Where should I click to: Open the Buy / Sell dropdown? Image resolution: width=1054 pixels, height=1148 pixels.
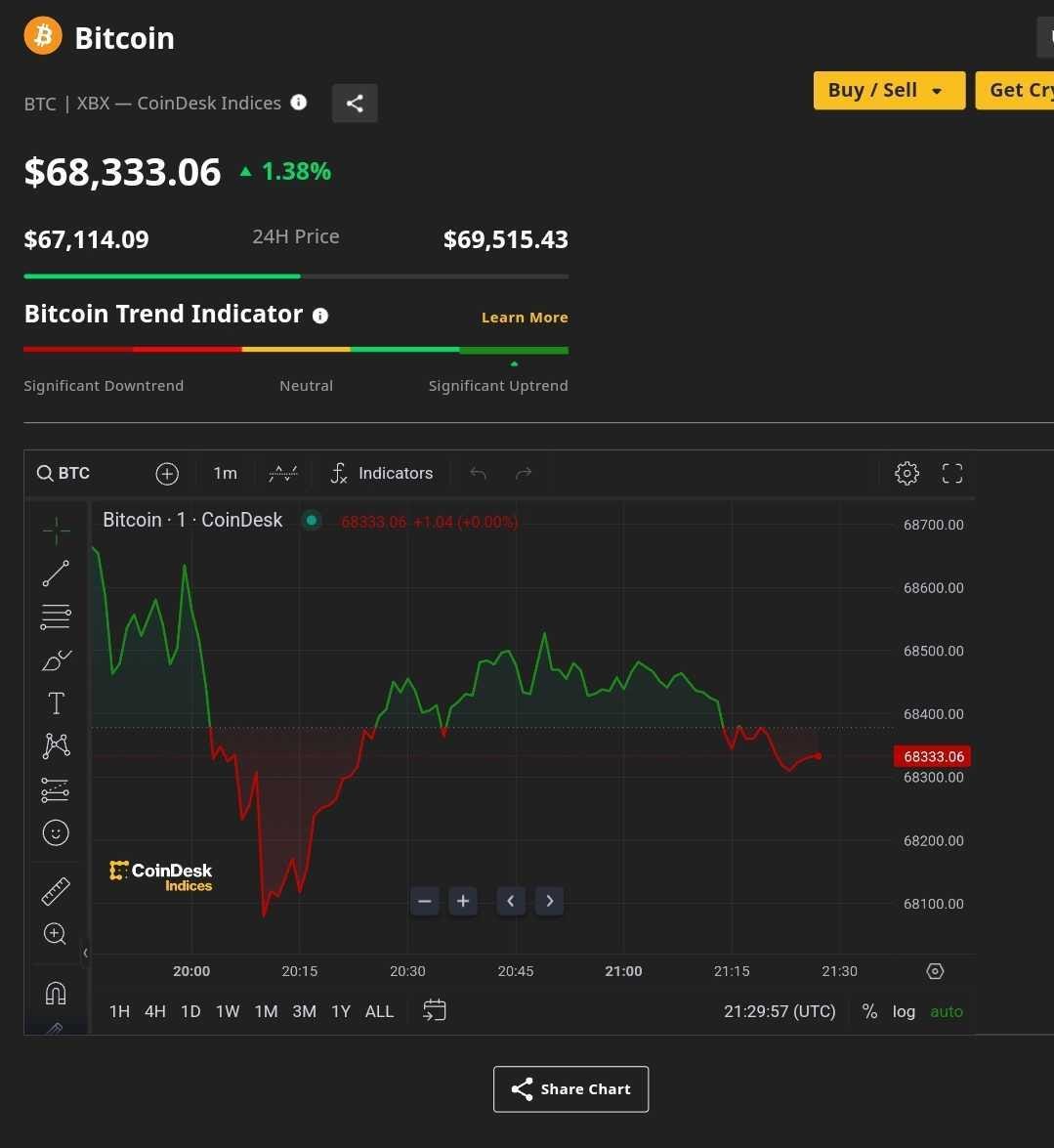pyautogui.click(x=889, y=90)
